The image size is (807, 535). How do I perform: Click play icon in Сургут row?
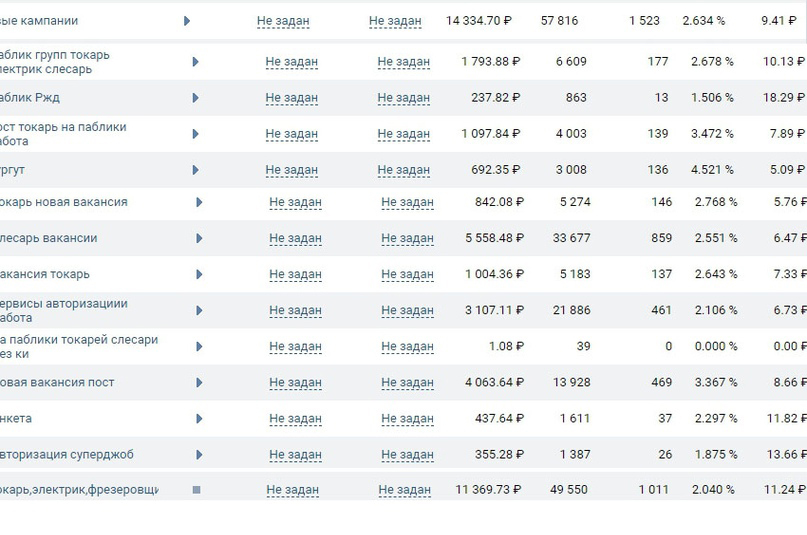[x=195, y=170]
